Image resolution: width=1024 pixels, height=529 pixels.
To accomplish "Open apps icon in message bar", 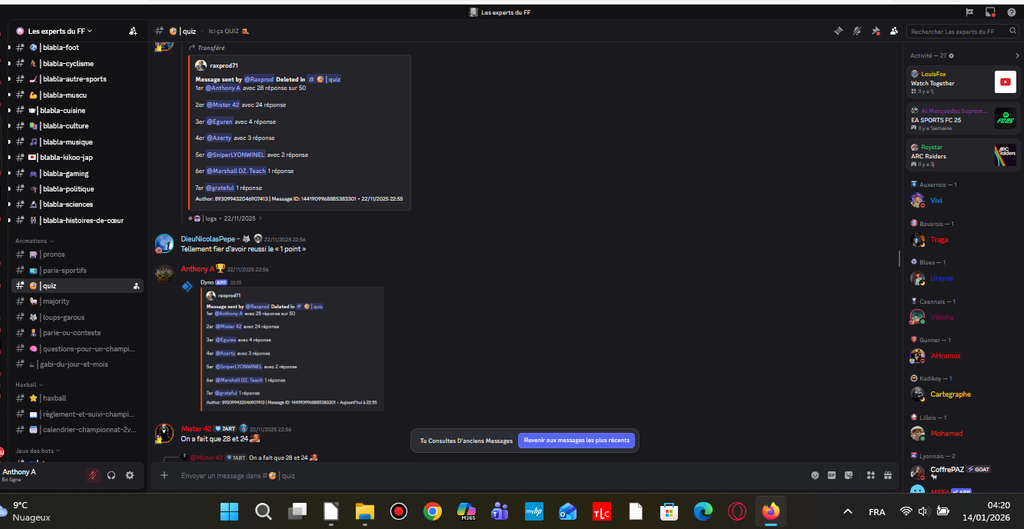I will 871,475.
